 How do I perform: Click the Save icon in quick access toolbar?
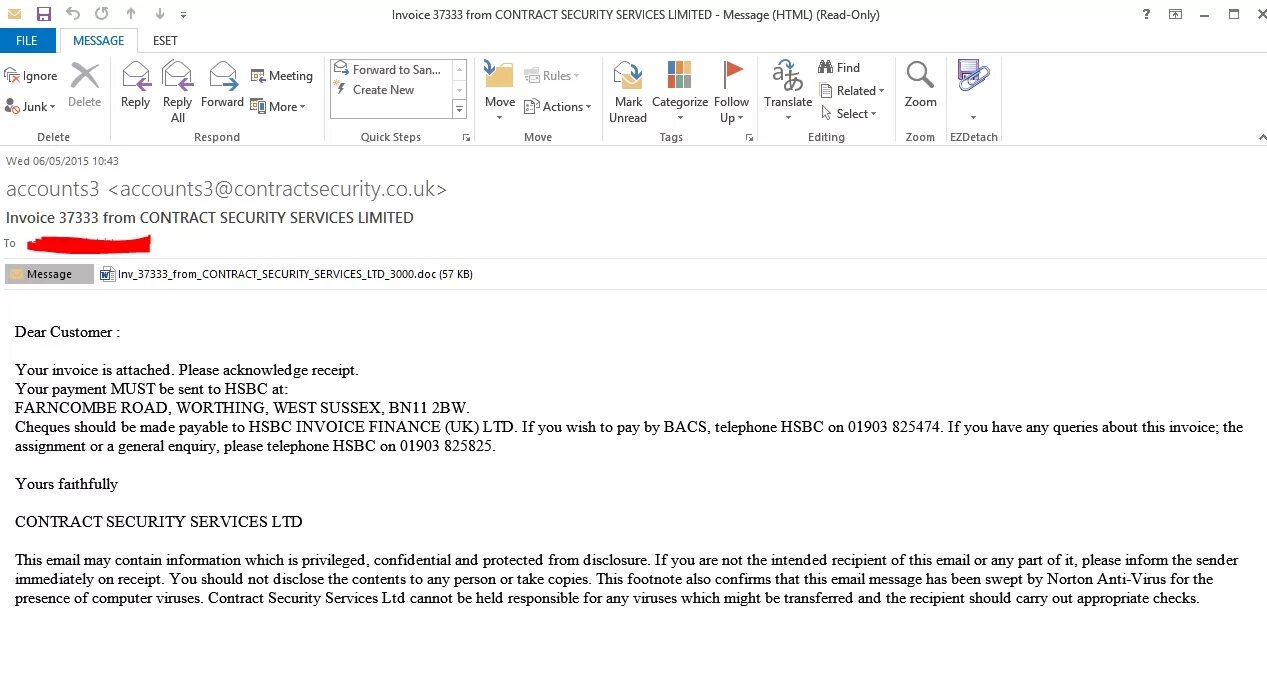tap(43, 14)
